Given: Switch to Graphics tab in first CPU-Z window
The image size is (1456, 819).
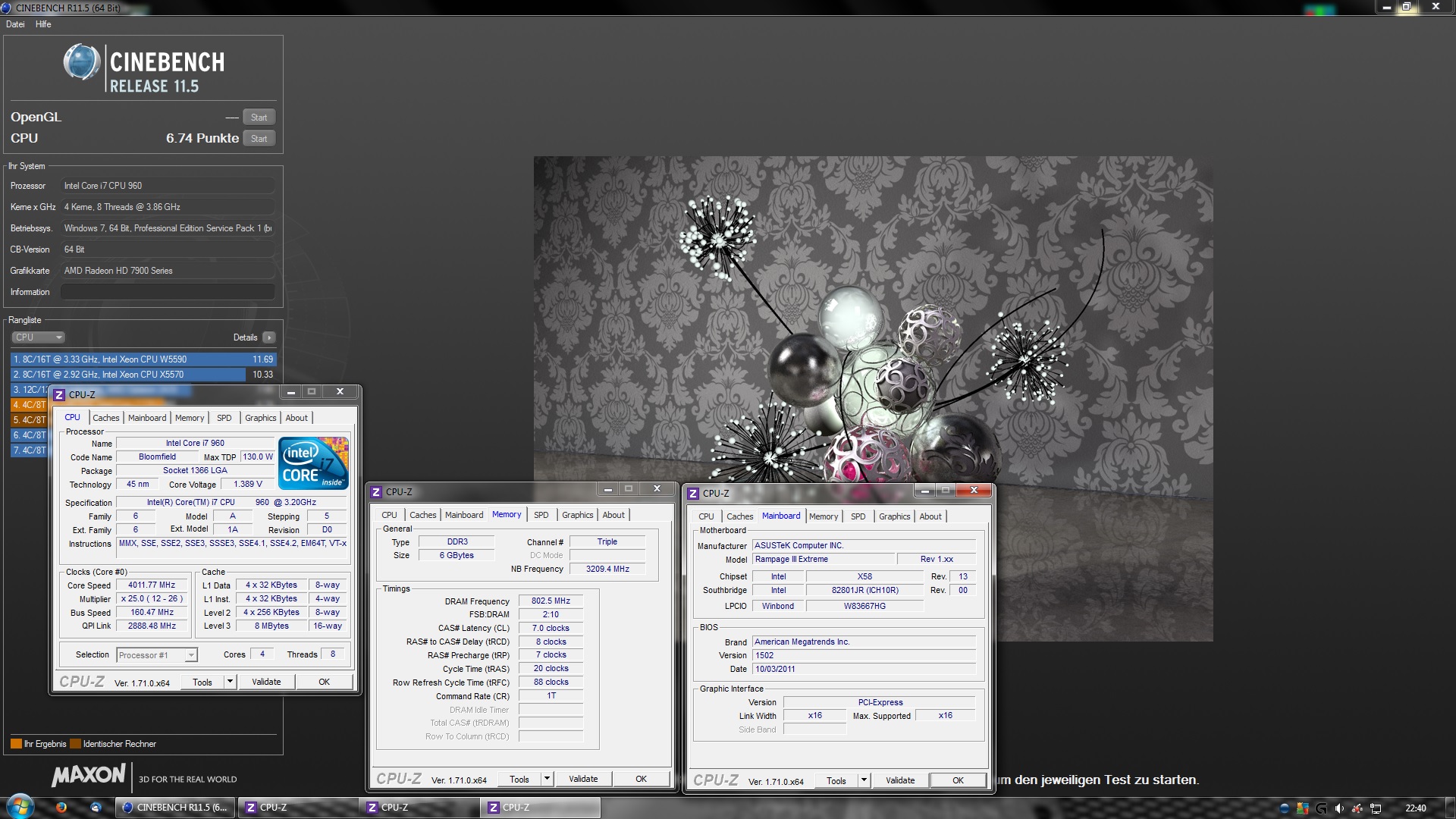Looking at the screenshot, I should click(261, 418).
